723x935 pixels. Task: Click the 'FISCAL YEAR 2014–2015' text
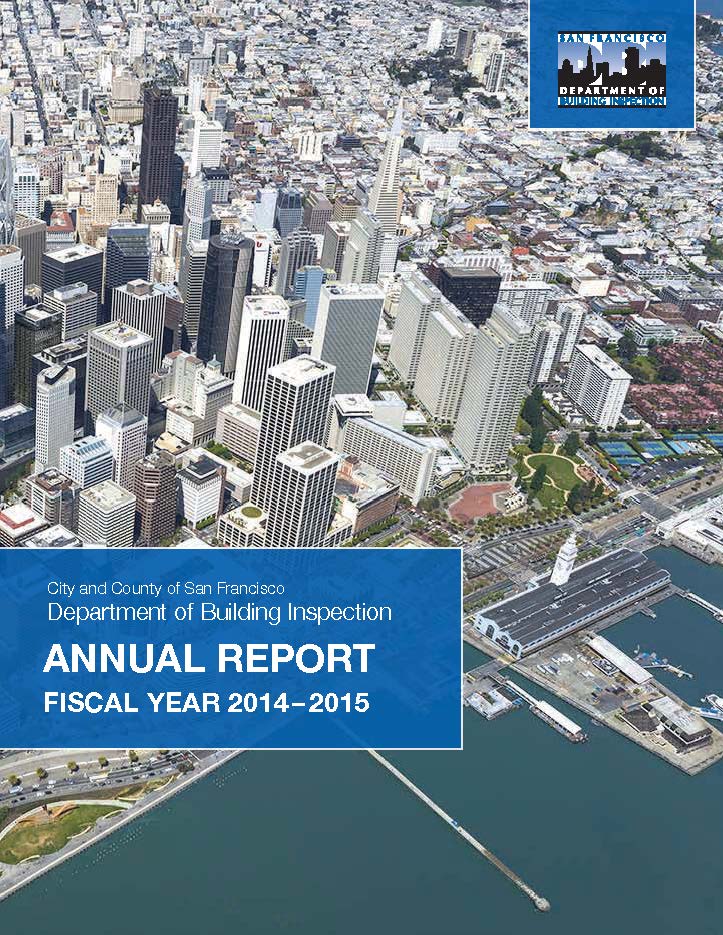point(206,703)
